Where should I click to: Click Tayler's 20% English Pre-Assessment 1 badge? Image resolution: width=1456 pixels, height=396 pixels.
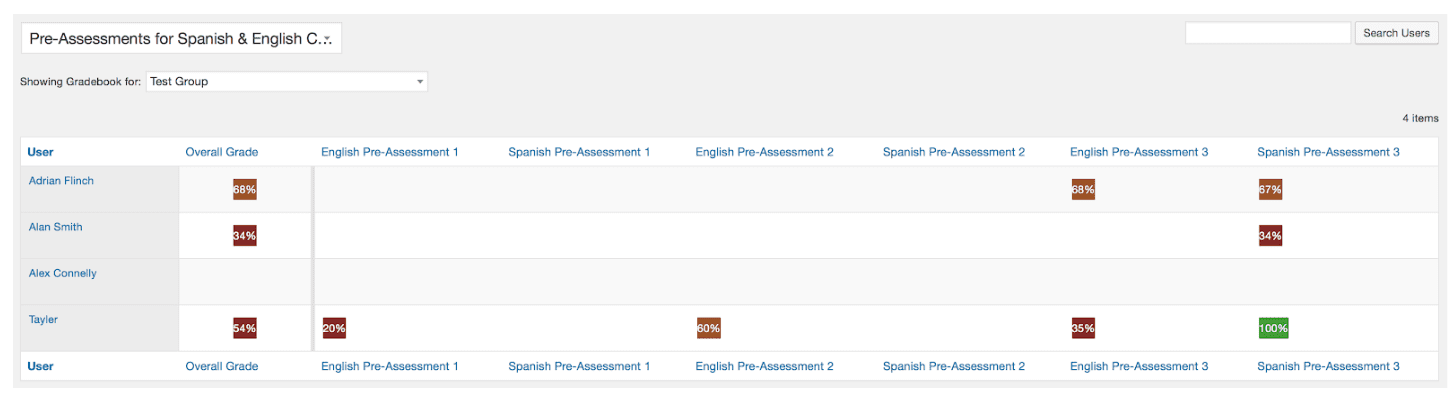[334, 328]
